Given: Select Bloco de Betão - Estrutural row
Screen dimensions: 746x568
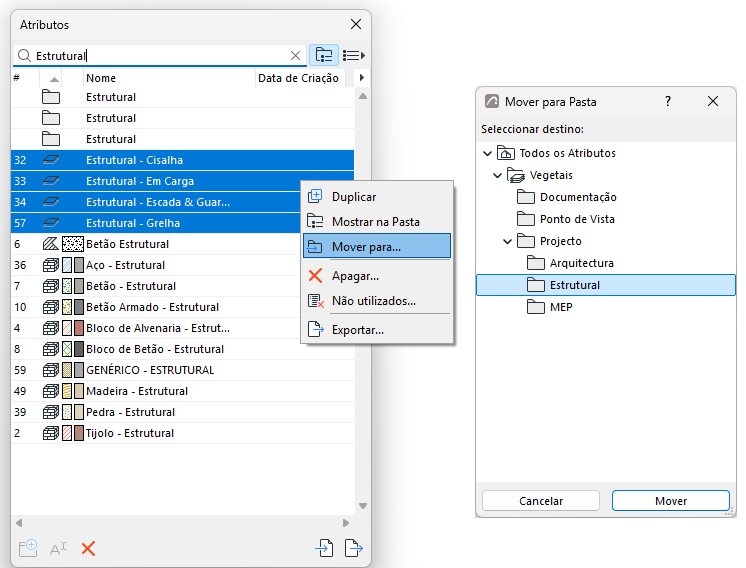Looking at the screenshot, I should coord(183,349).
